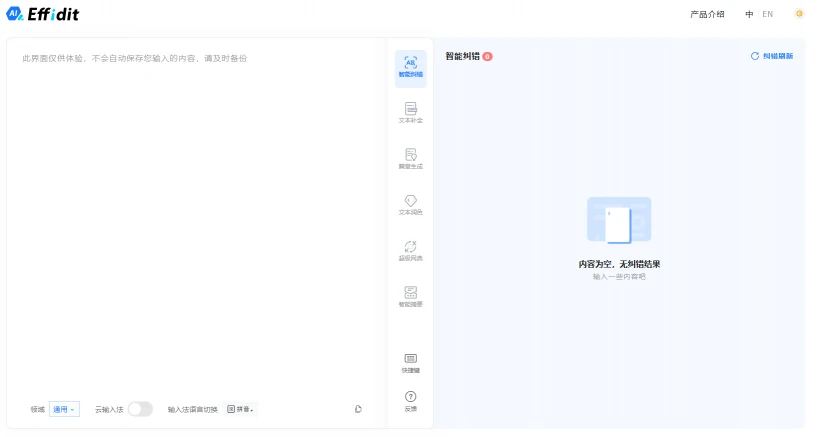Open the 摘要生成 summary generation tool
The height and width of the screenshot is (437, 835).
[410, 158]
